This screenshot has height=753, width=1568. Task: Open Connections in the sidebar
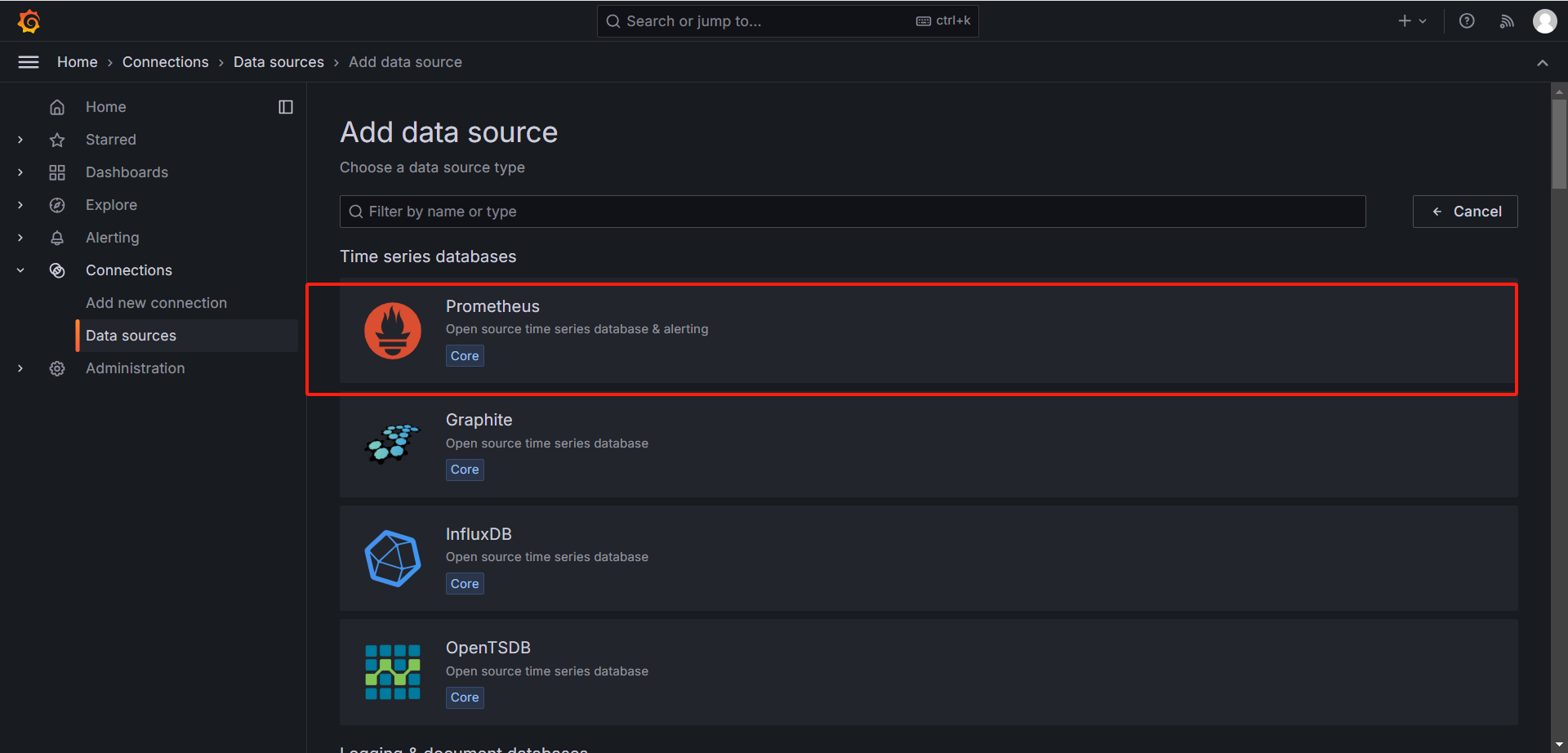click(129, 270)
